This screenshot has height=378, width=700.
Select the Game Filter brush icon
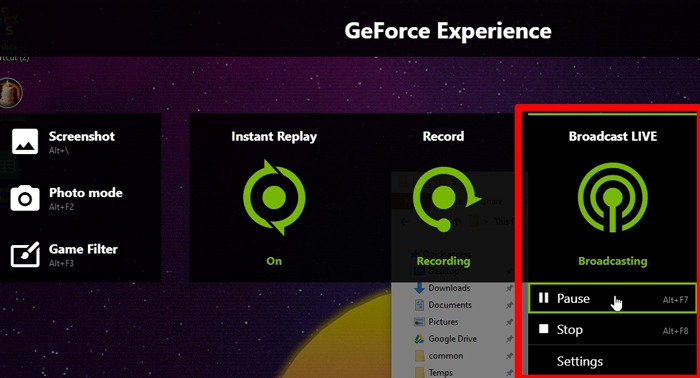pyautogui.click(x=25, y=254)
